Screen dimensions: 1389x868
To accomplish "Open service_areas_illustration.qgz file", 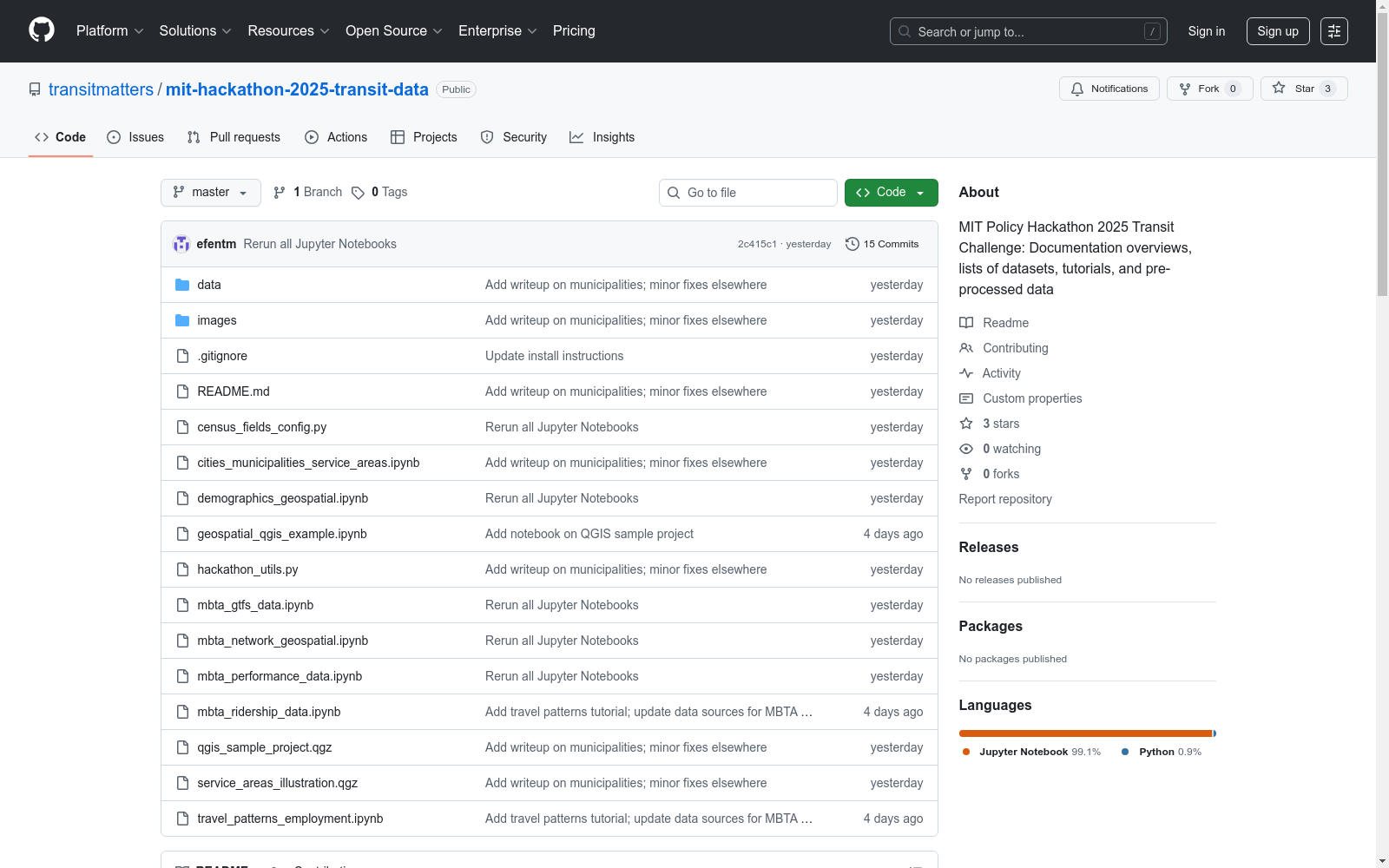I will (x=278, y=783).
